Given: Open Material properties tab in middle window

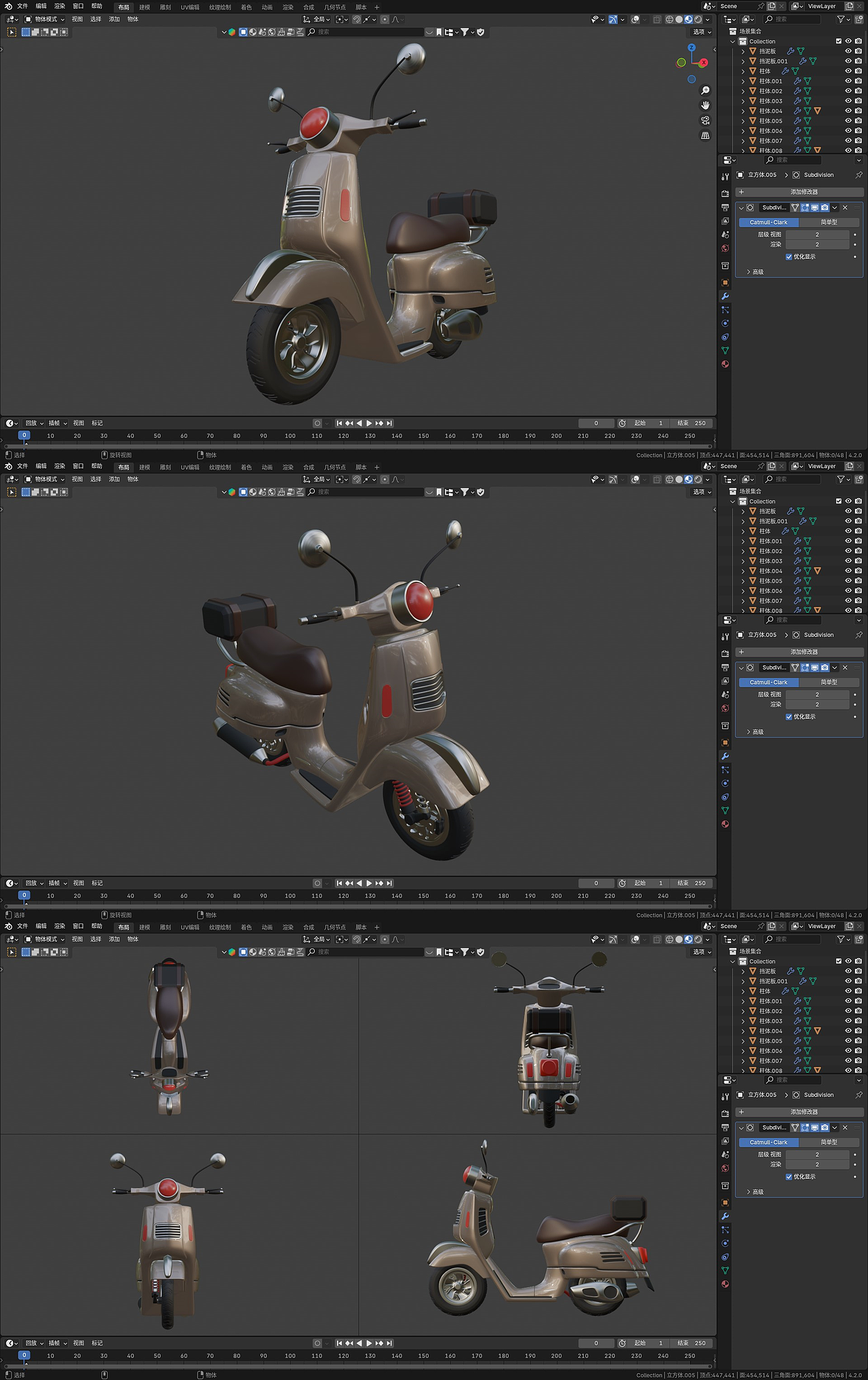Looking at the screenshot, I should [725, 824].
